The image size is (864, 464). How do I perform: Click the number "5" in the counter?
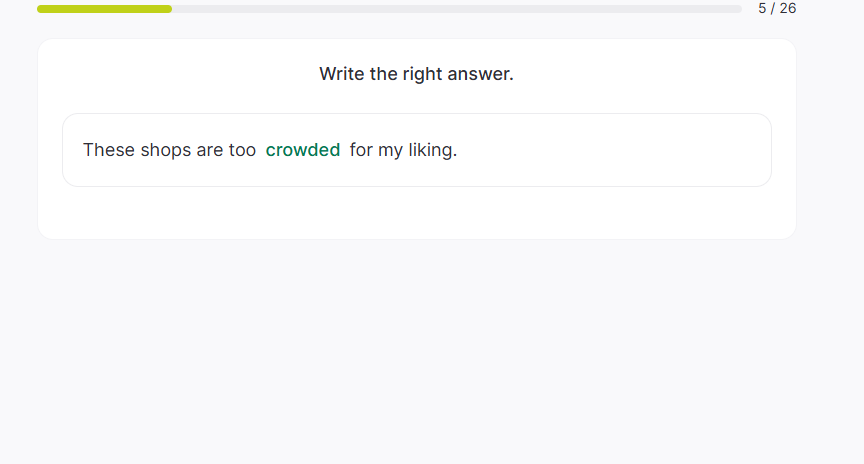(x=763, y=9)
